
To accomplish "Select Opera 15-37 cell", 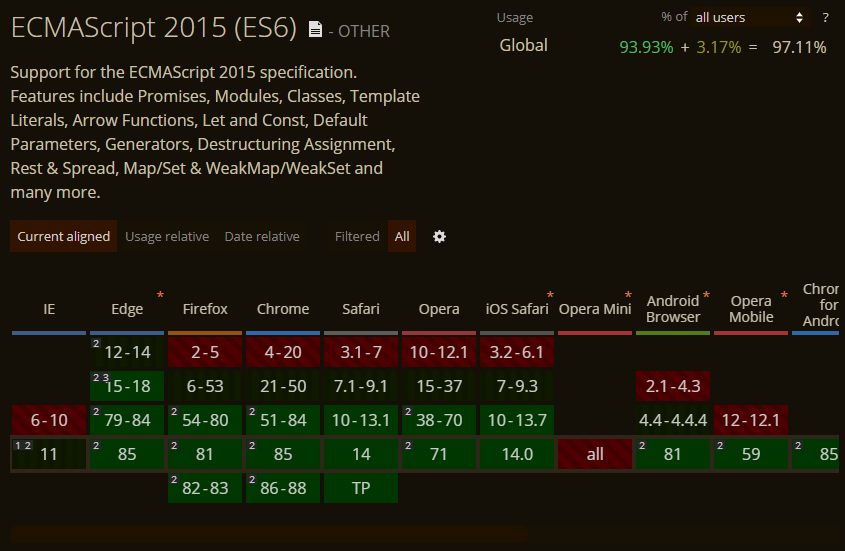I will coord(439,386).
